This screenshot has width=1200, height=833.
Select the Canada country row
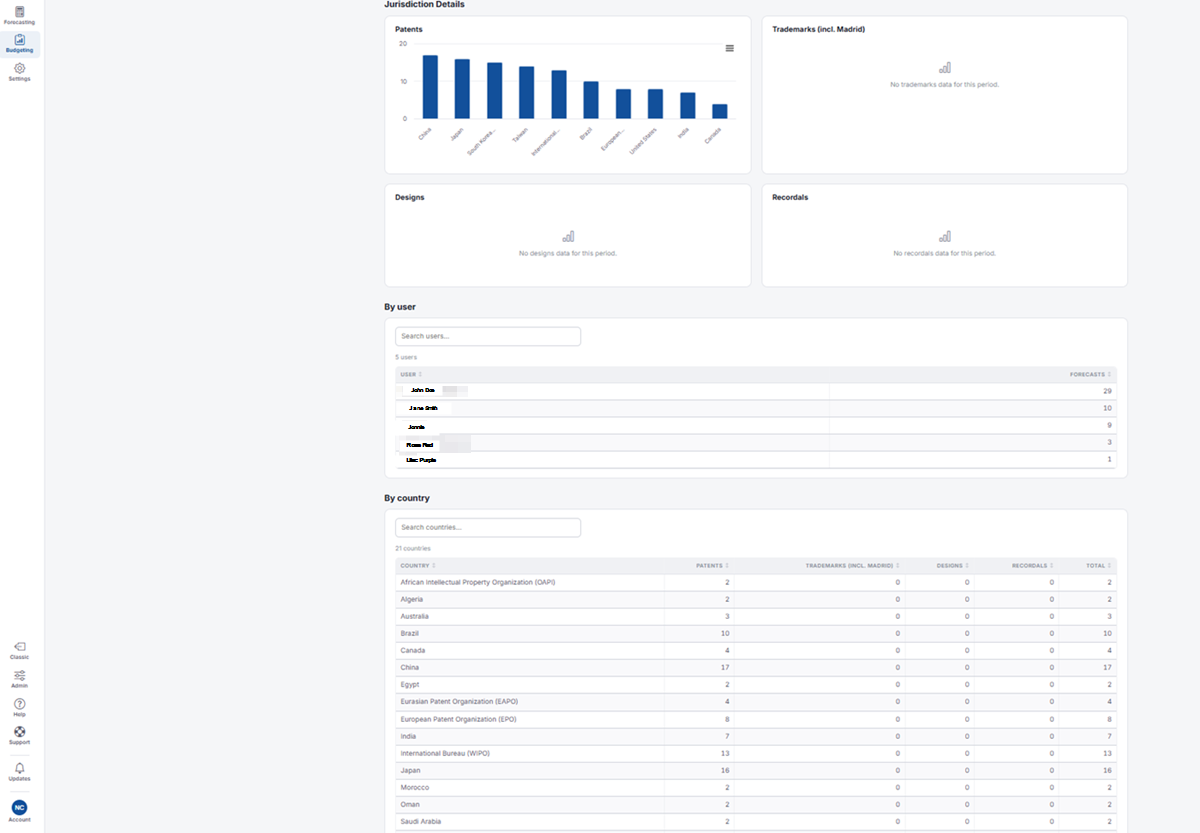755,650
